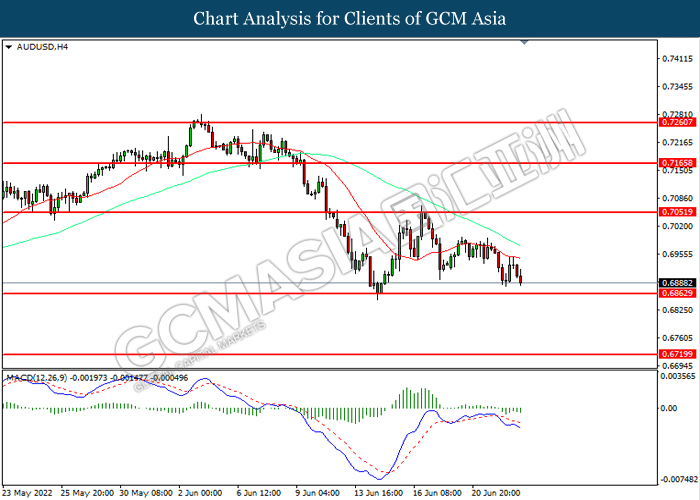Click the 0.70860 price axis value
Screen dimensions: 700x500
(677, 198)
